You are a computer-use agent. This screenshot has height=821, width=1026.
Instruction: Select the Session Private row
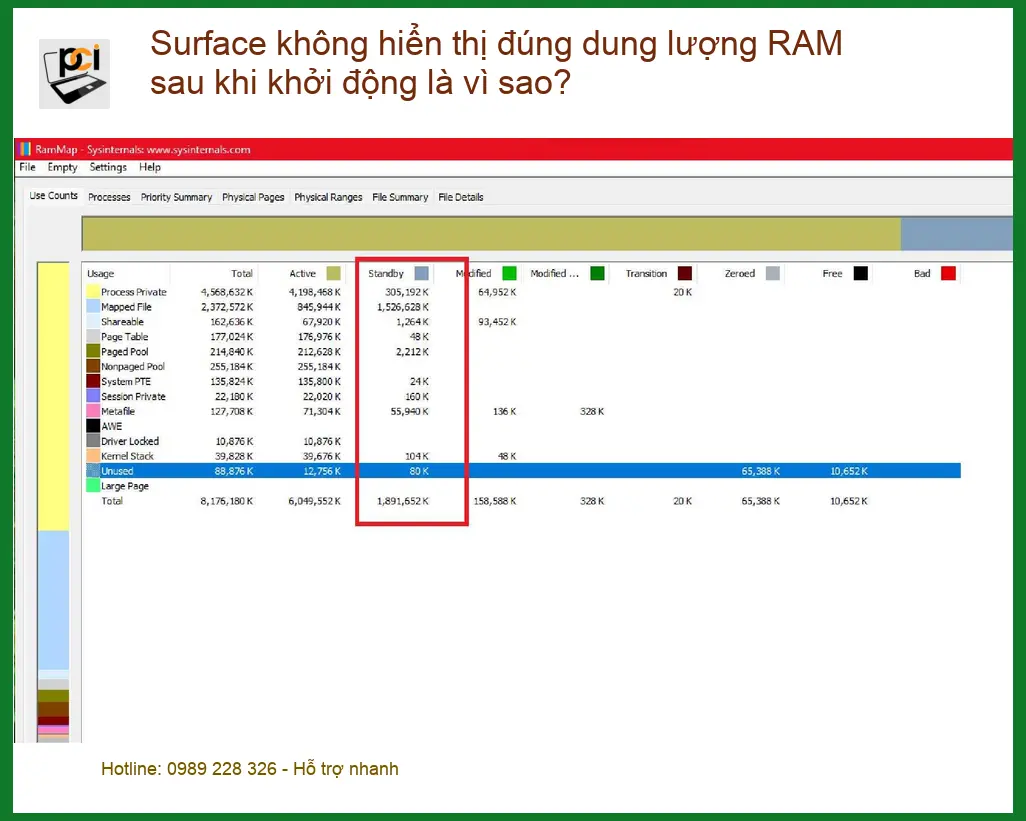pos(523,396)
